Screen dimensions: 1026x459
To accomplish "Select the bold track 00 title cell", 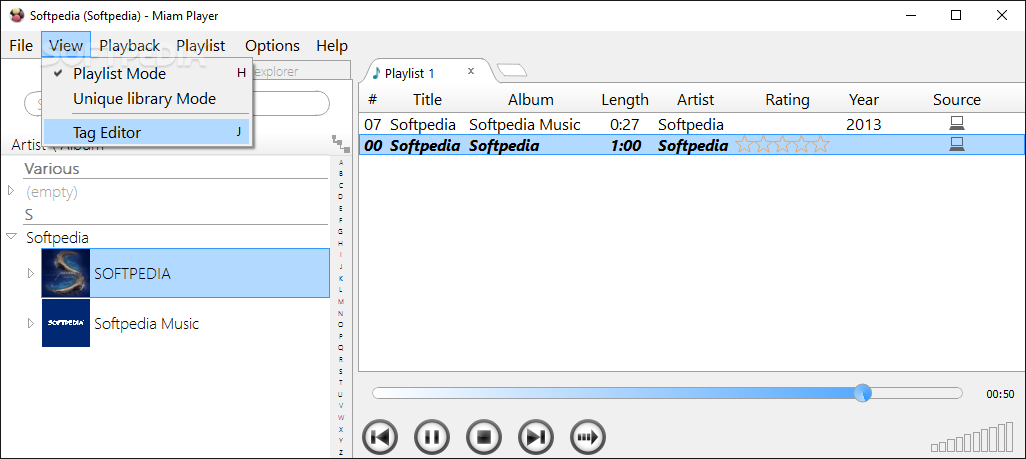I will point(425,145).
